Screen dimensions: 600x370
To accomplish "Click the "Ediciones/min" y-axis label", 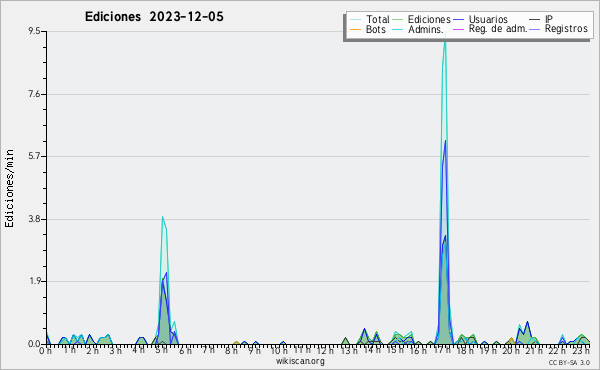I will coord(9,188).
